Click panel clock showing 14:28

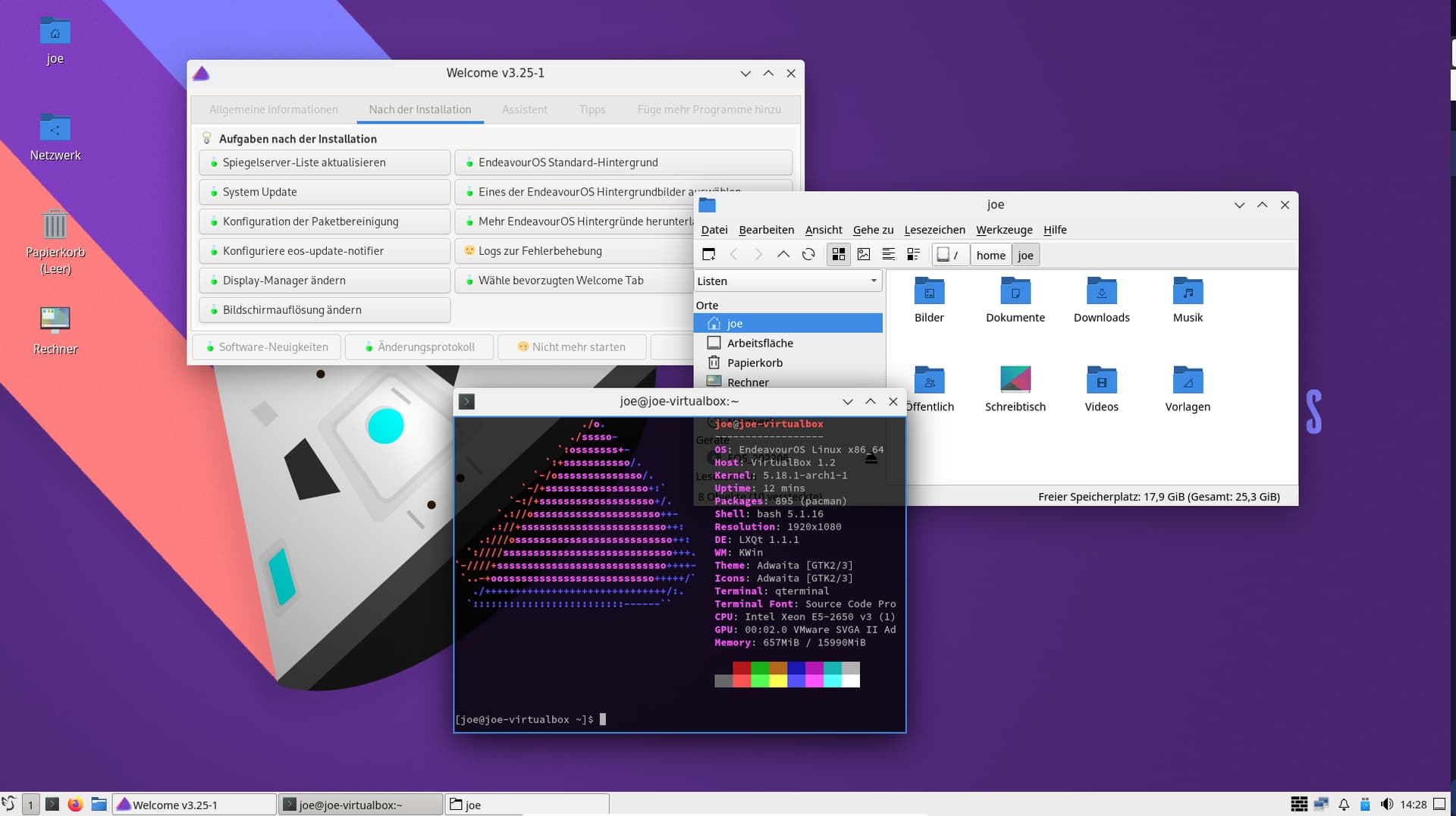[1414, 804]
